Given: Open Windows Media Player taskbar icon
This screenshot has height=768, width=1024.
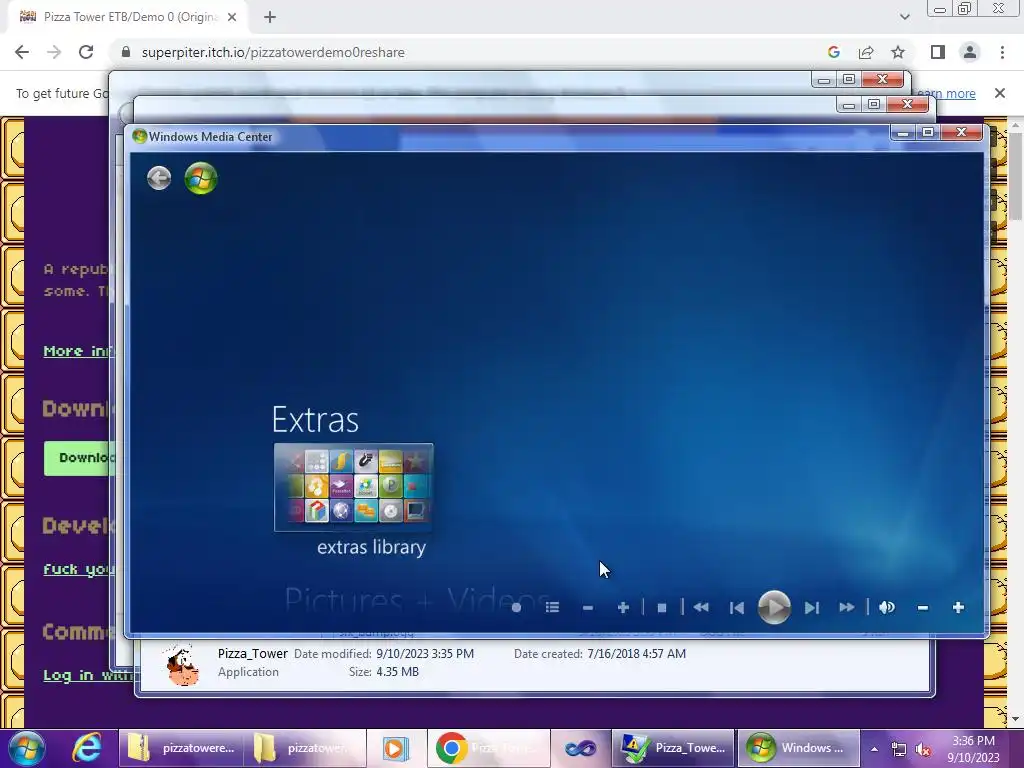Looking at the screenshot, I should [x=396, y=748].
